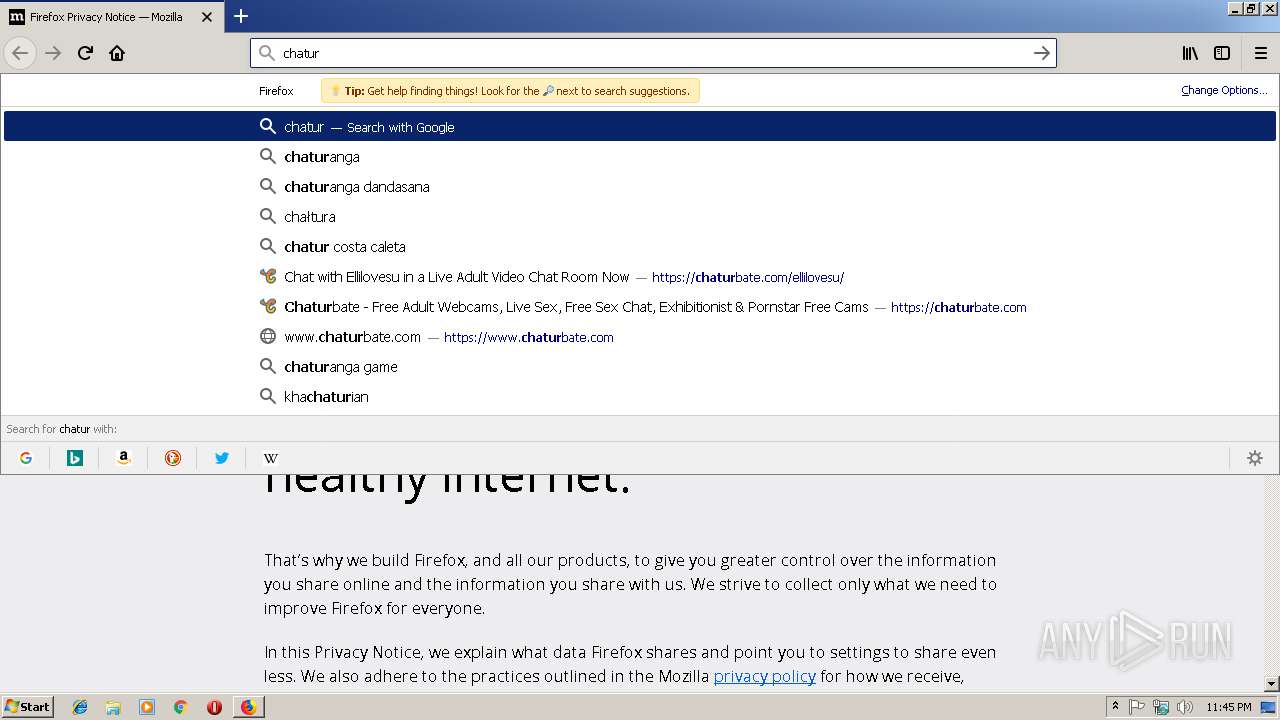Screen dimensions: 1280x720
Task: Show hidden tray icons arrow
Action: [x=1116, y=707]
